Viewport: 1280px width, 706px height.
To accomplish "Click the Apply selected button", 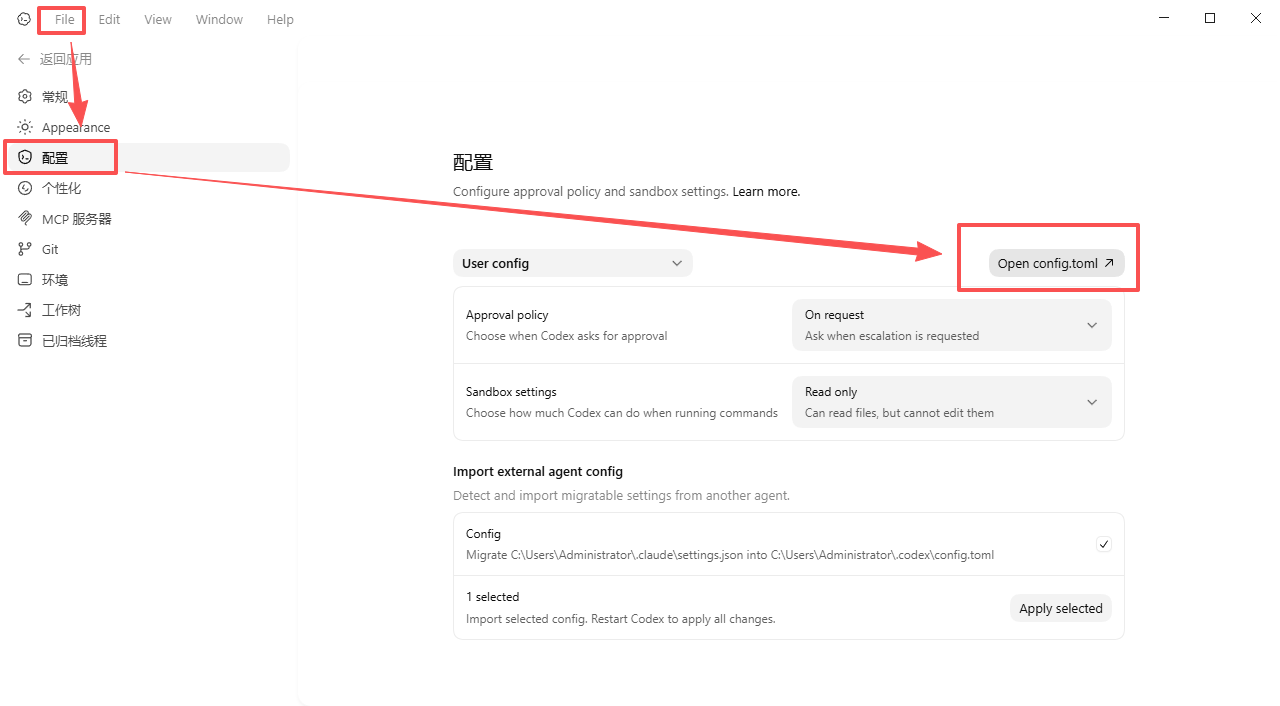I will pyautogui.click(x=1060, y=608).
